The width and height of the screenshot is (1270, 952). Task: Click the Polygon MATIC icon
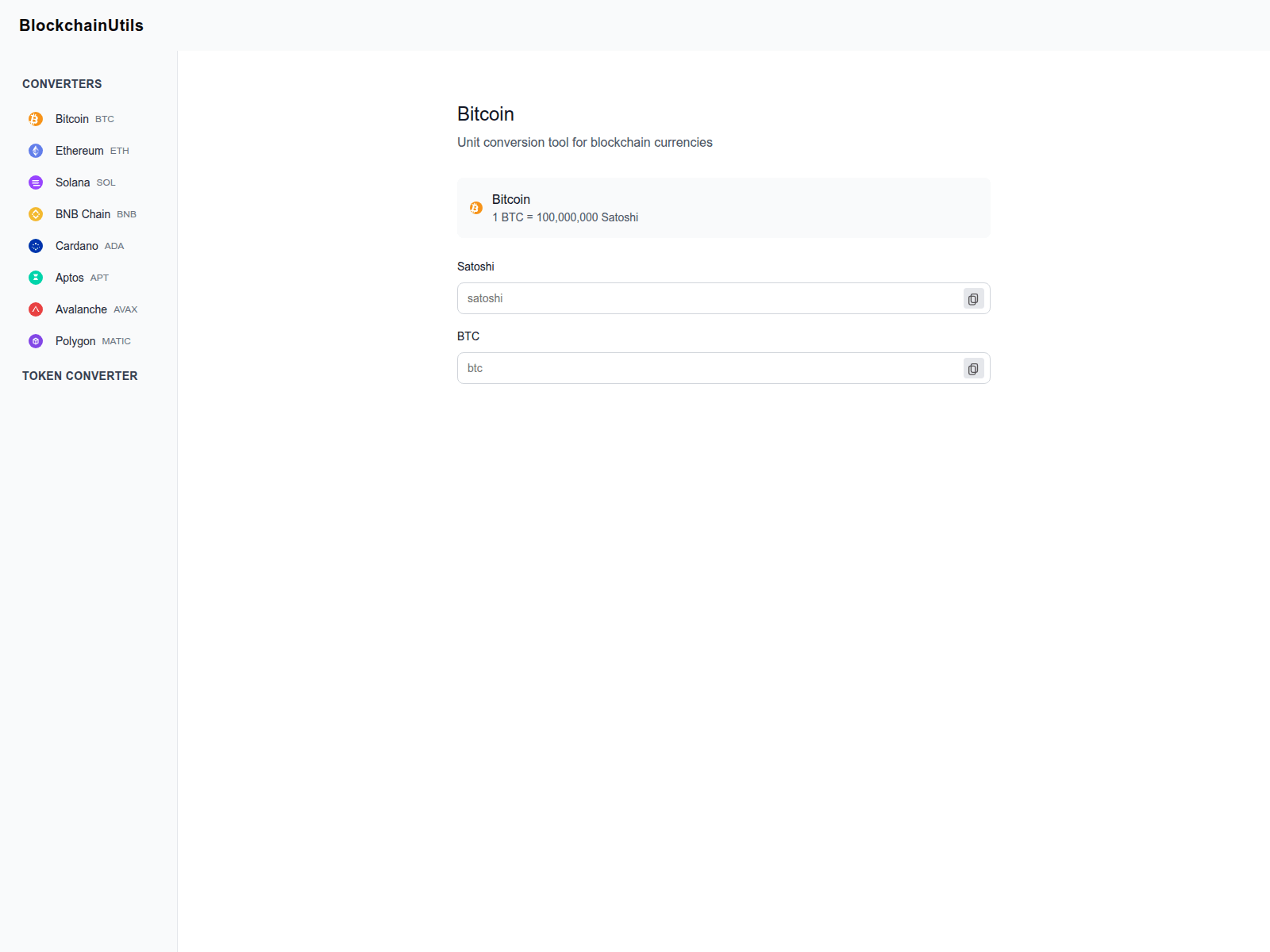(x=35, y=340)
